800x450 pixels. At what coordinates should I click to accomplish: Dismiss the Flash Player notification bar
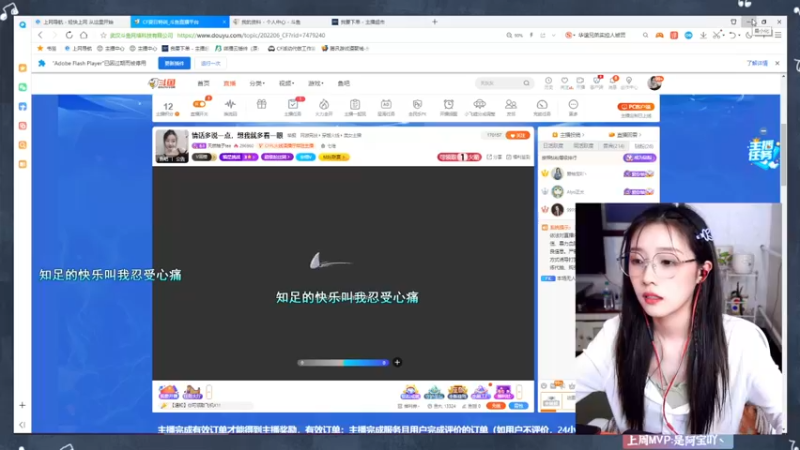(777, 63)
